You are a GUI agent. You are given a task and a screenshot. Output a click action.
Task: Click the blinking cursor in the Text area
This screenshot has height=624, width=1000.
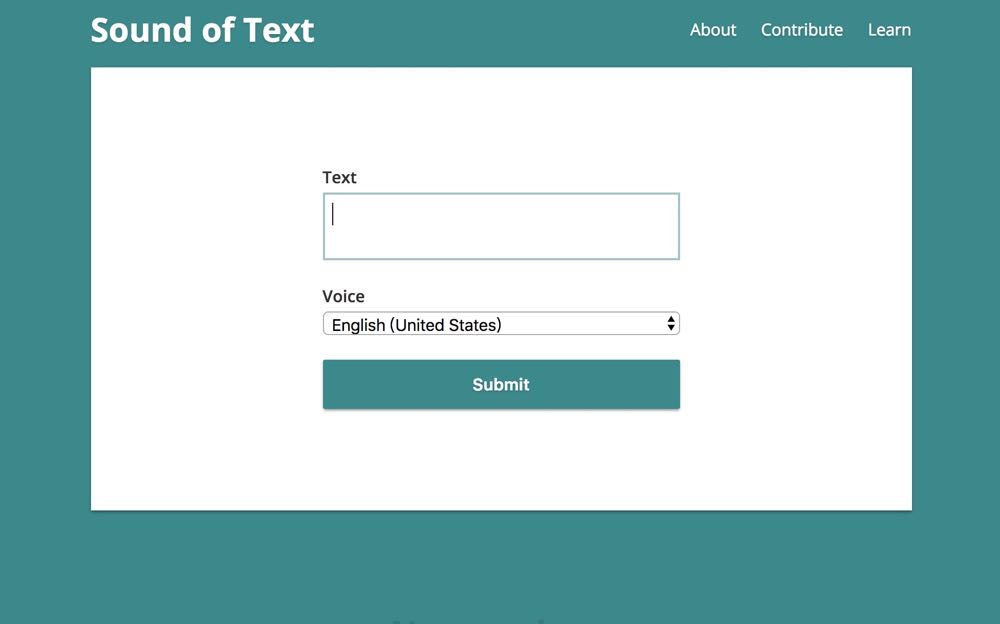click(x=333, y=214)
